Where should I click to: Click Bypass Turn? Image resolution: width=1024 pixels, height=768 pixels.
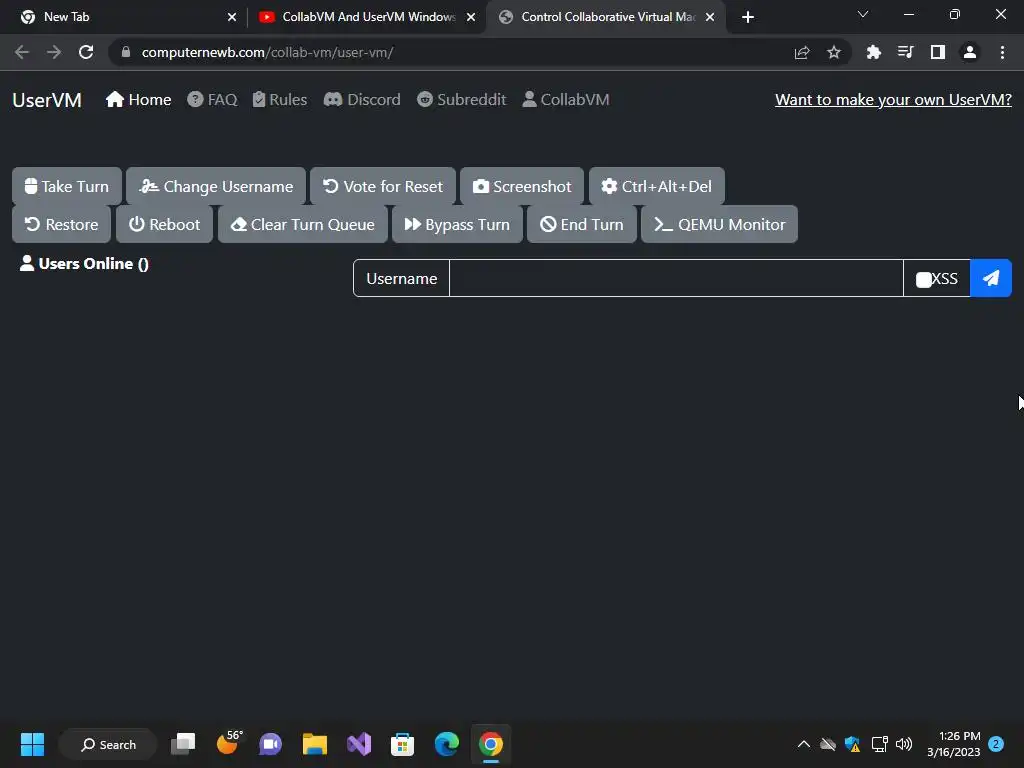(457, 224)
